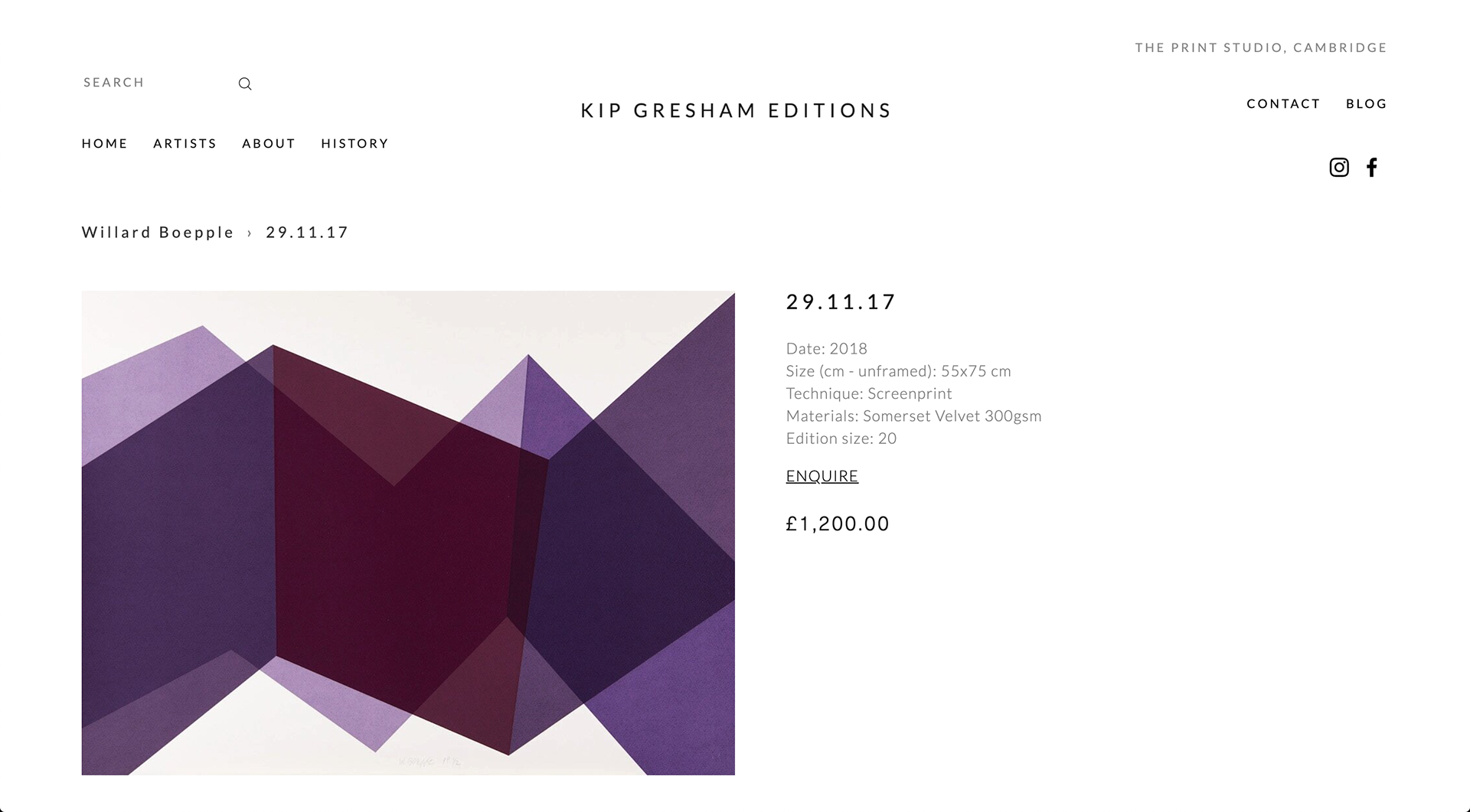Click the SEARCH input field
1470x812 pixels.
click(138, 83)
